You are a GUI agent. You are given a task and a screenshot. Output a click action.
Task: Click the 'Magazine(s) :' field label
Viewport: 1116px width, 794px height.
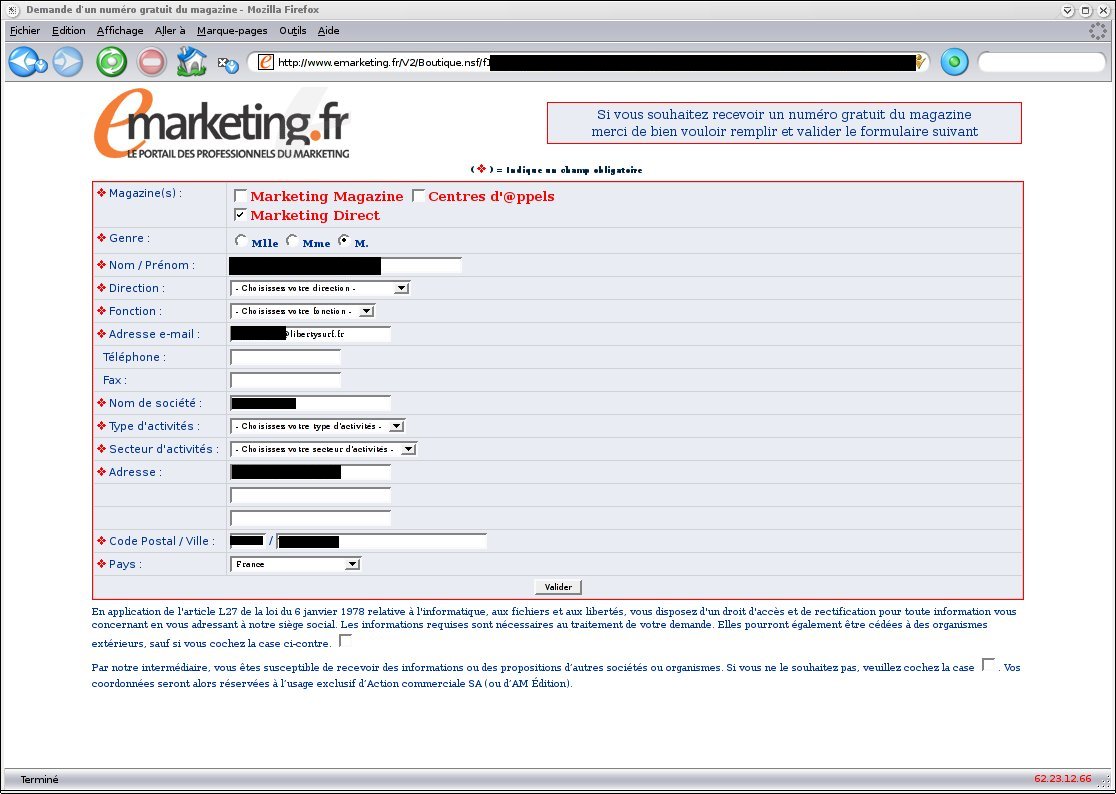145,193
